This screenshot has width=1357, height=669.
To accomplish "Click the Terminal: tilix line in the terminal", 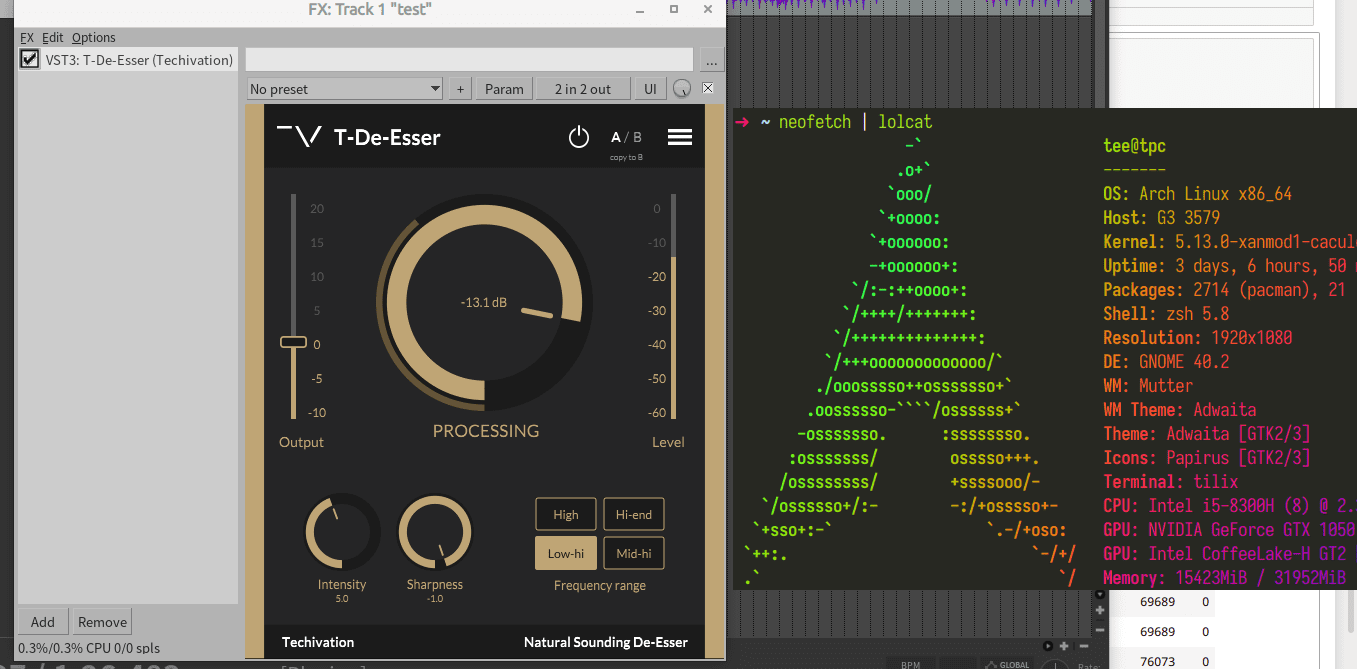I will pyautogui.click(x=1171, y=482).
